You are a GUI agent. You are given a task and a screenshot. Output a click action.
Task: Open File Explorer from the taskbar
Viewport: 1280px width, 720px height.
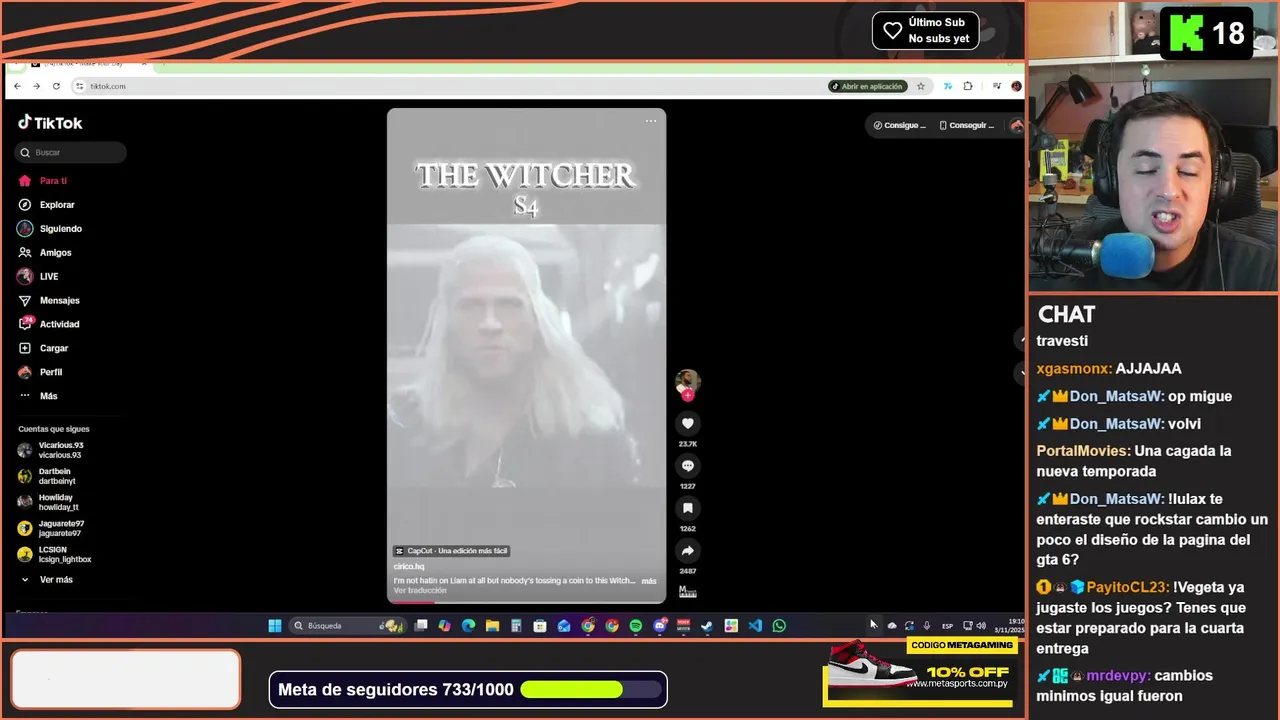[492, 626]
